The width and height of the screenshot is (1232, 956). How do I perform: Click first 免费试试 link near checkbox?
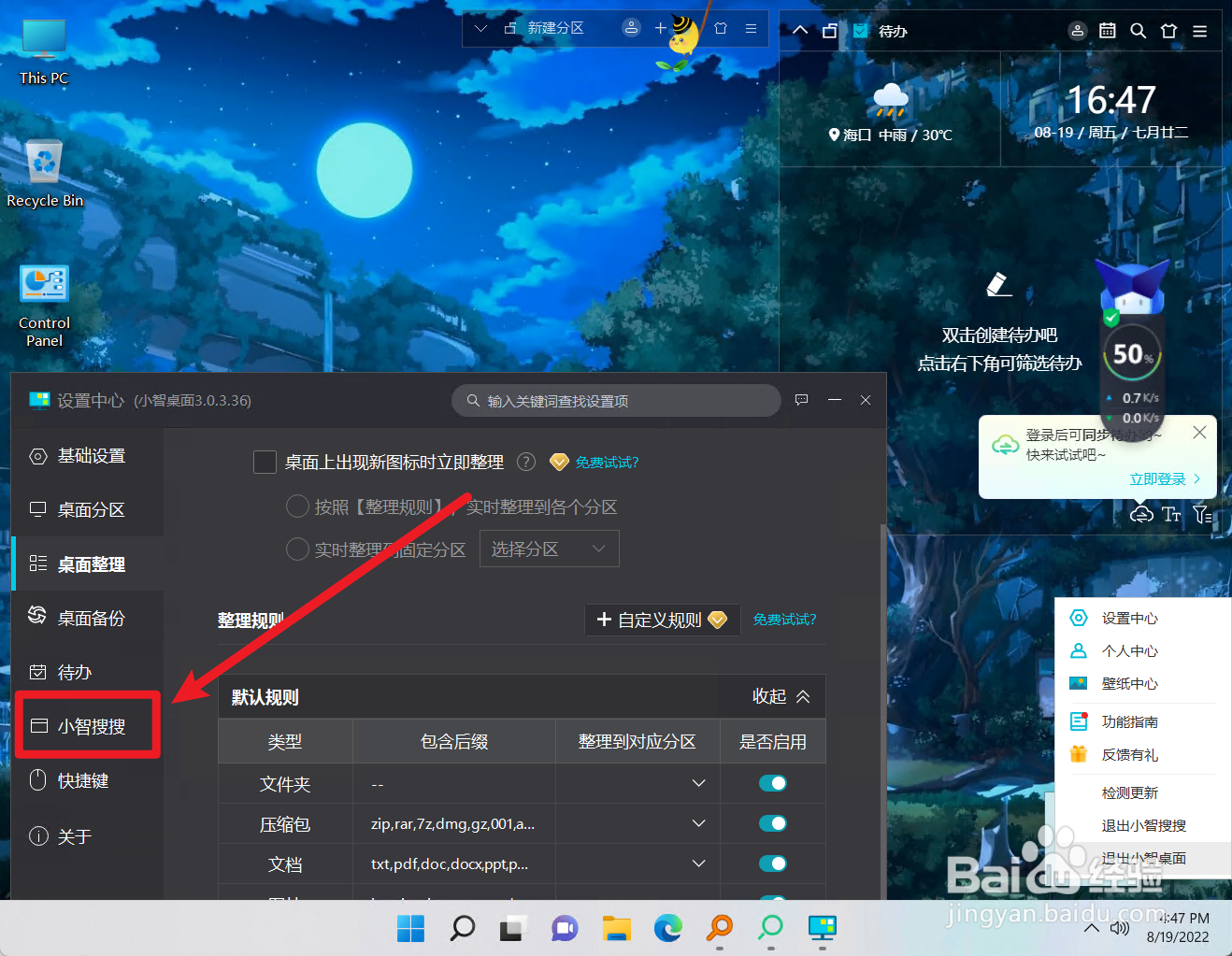click(x=607, y=462)
